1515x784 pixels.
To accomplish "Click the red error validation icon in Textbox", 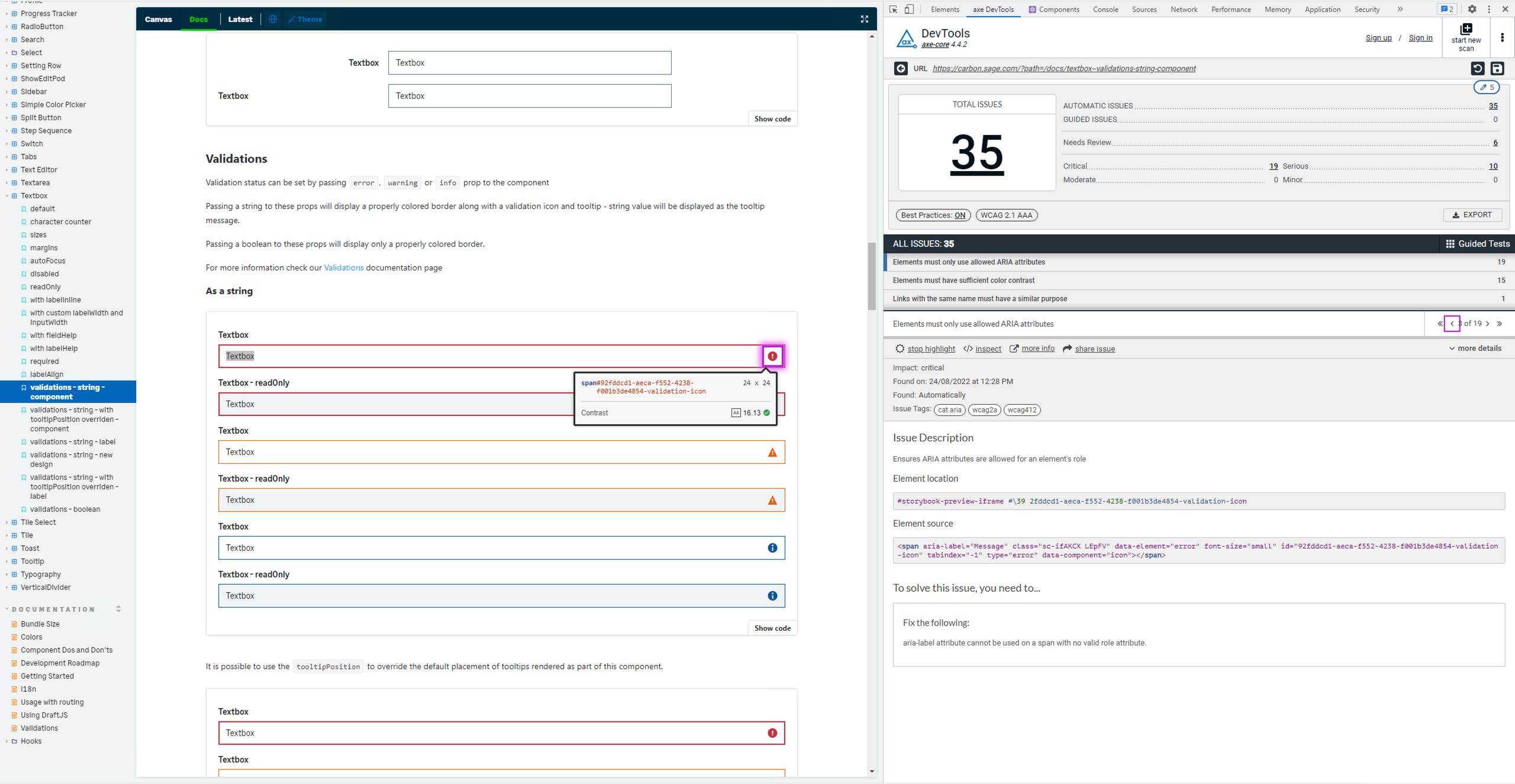I will (772, 356).
